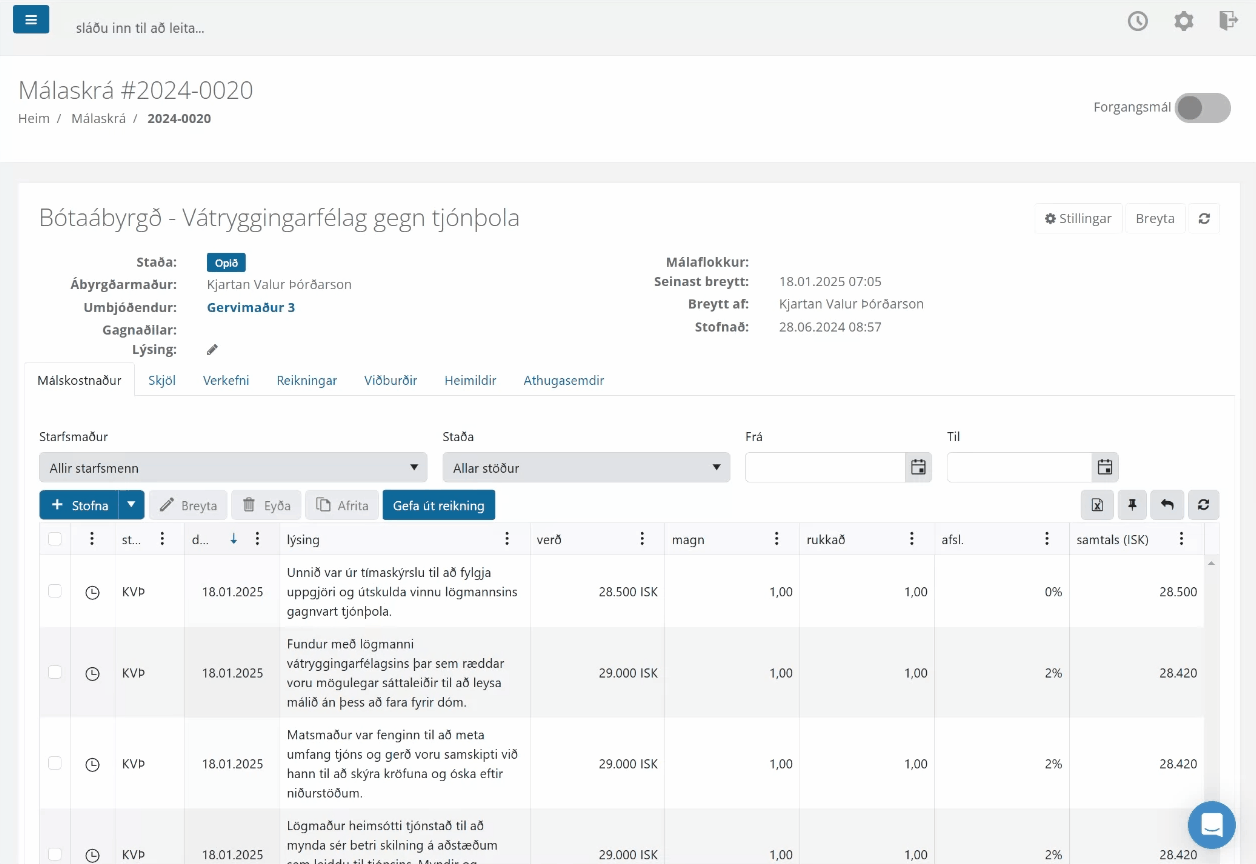The width and height of the screenshot is (1256, 864).
Task: Open the Allir starfsmenn dropdown
Action: coord(233,468)
